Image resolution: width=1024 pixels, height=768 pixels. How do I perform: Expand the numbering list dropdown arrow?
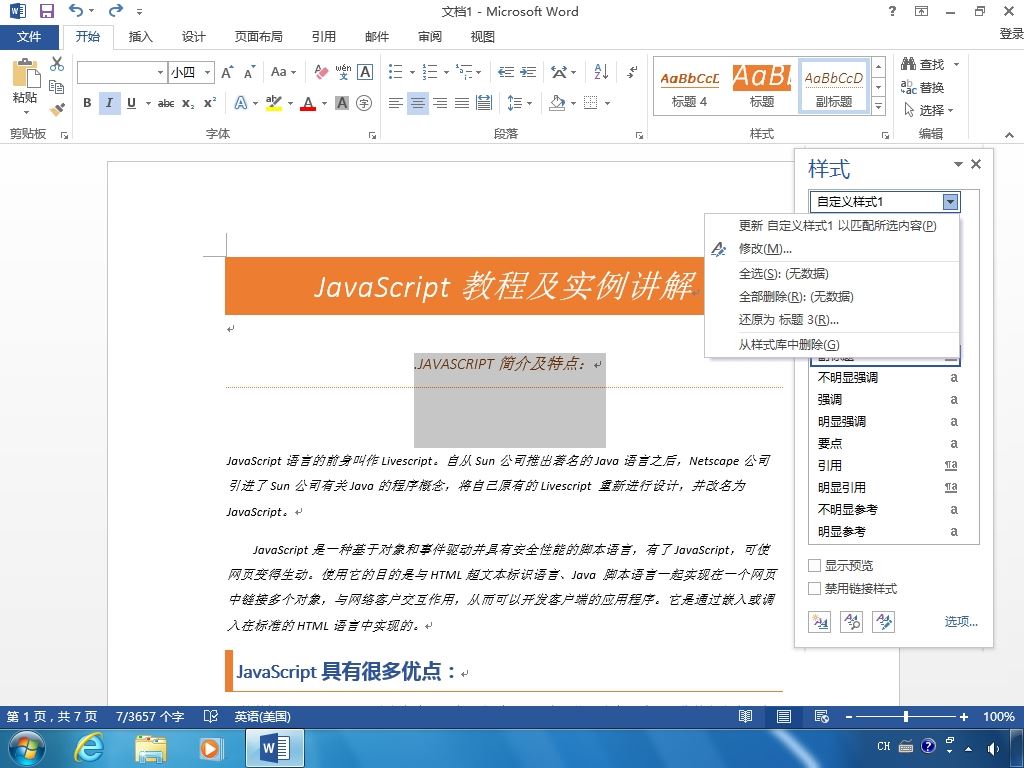[x=446, y=72]
